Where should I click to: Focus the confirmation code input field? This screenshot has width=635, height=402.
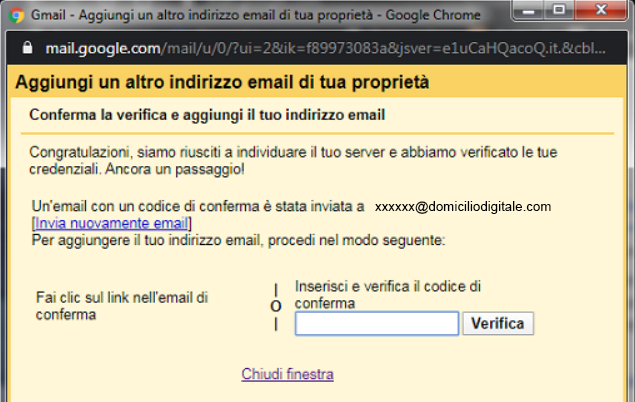click(377, 323)
